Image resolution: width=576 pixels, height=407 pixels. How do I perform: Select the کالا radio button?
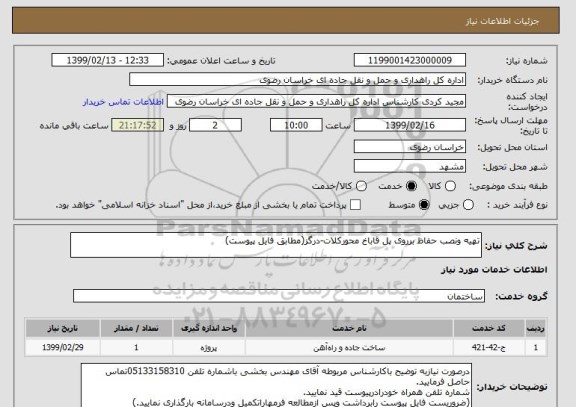pyautogui.click(x=450, y=186)
